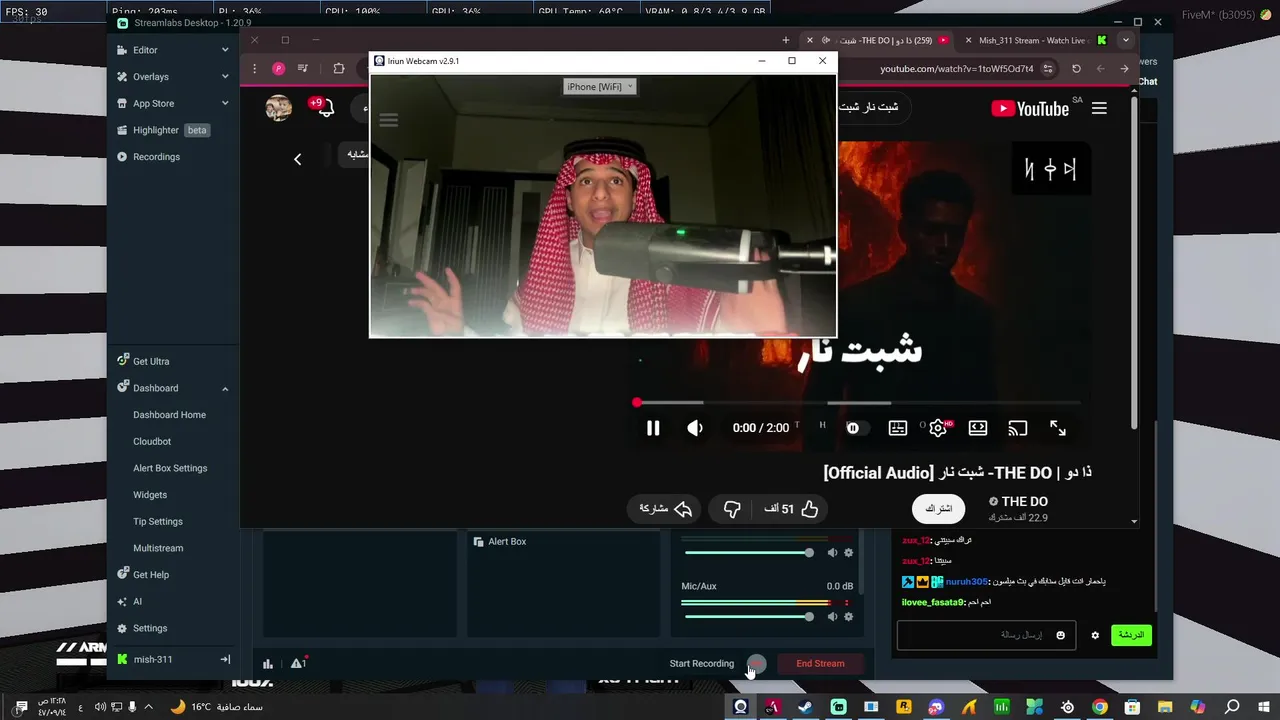
Task: Open Iriun Webcam hamburger menu
Action: pyautogui.click(x=389, y=120)
